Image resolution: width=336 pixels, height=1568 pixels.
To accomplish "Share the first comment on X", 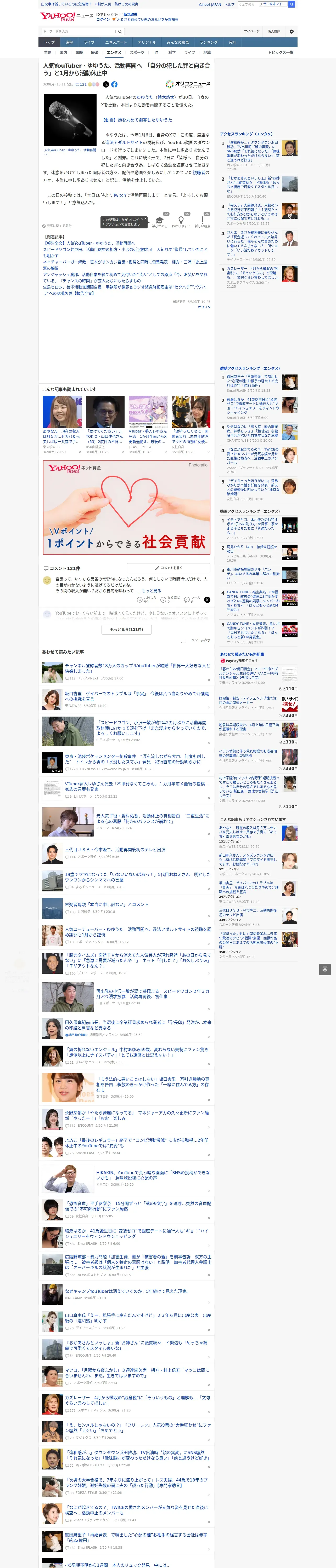I will click(207, 599).
